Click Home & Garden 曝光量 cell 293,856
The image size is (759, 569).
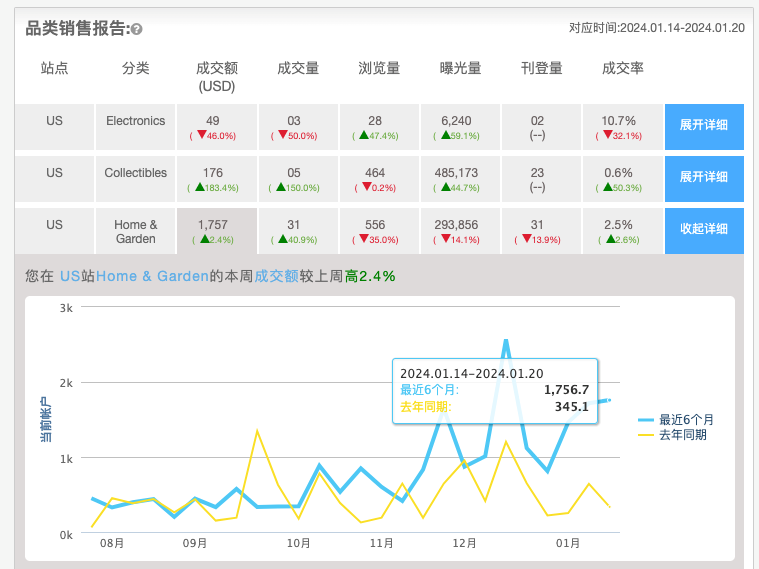460,231
